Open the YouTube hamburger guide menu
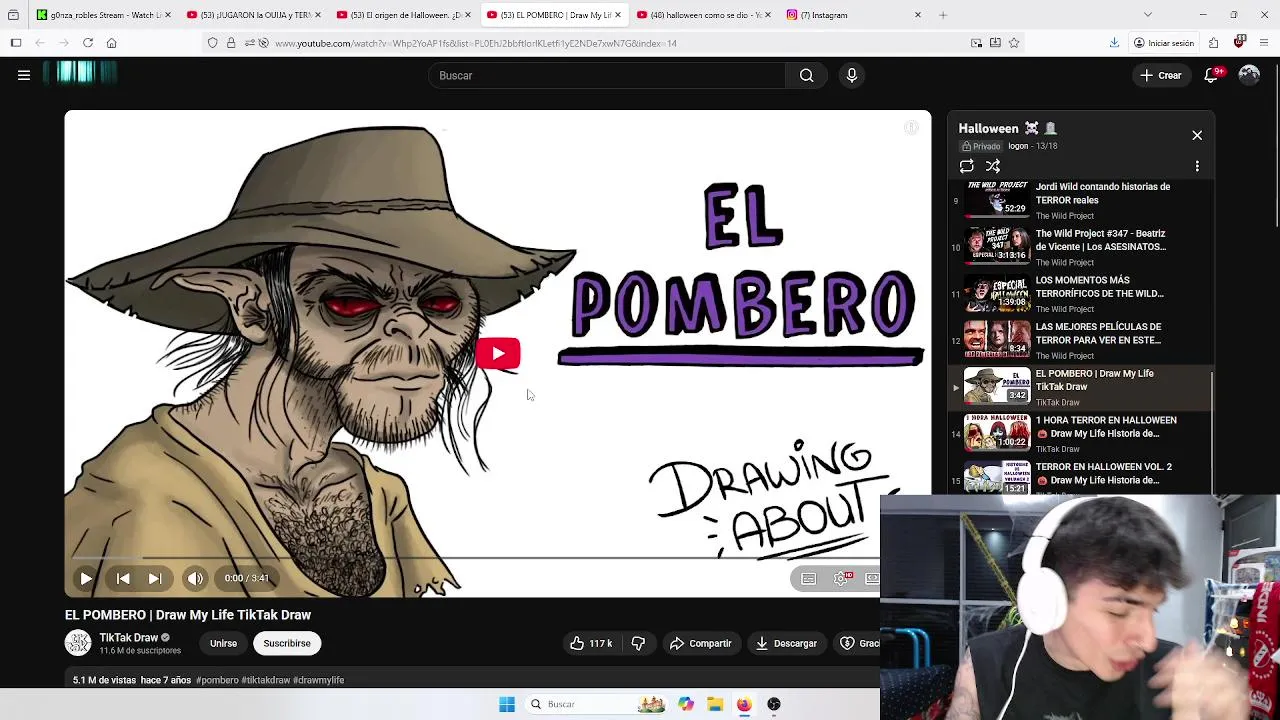 click(24, 75)
